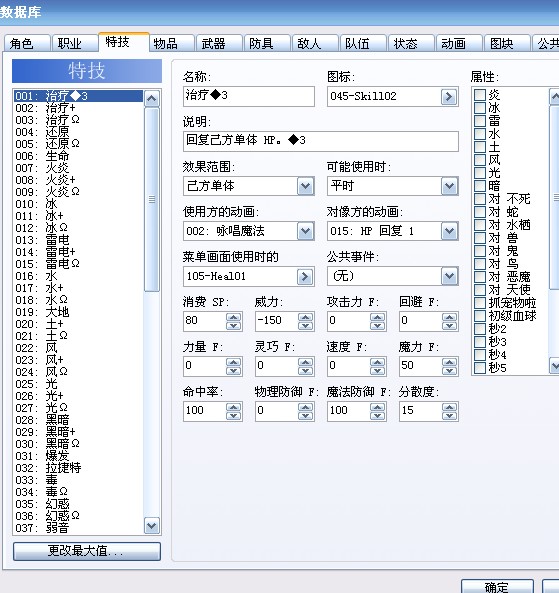Click the 更改最大值 button
559x593 pixels.
click(87, 551)
